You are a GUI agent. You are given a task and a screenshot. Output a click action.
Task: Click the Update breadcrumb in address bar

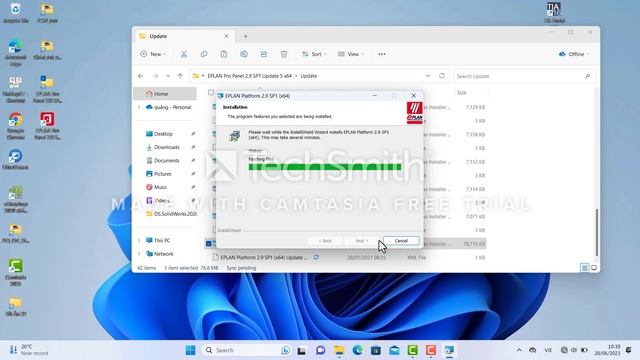[309, 76]
